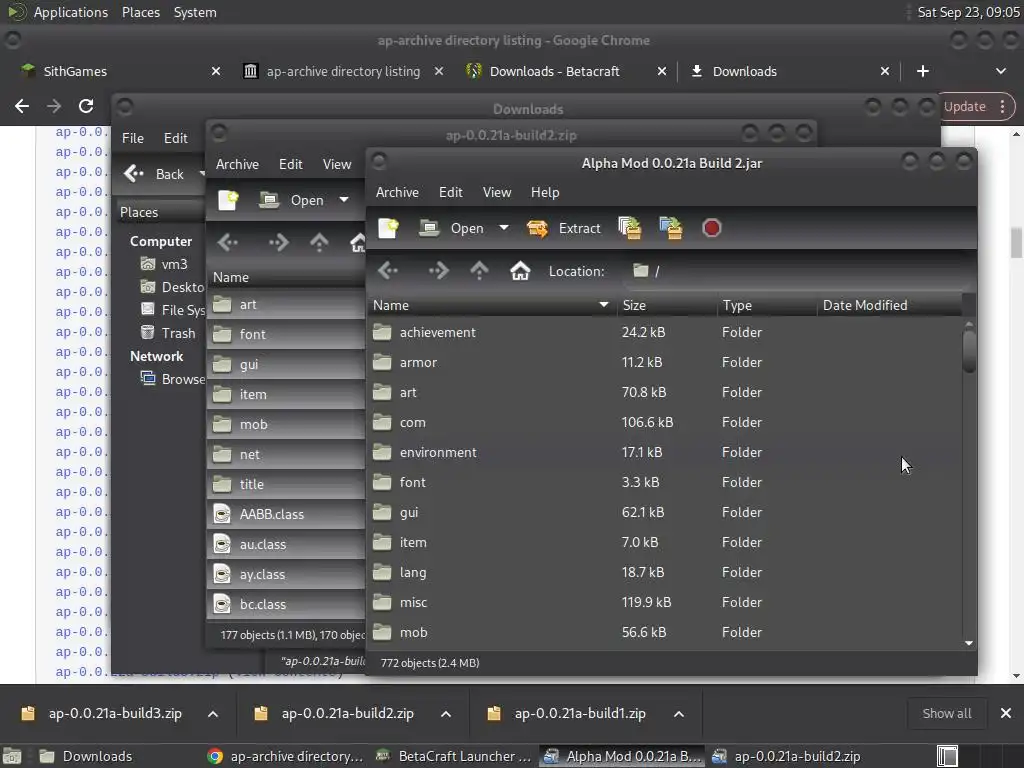
Task: Click the red Stop icon in Alpha Mod jar toolbar
Action: click(711, 229)
